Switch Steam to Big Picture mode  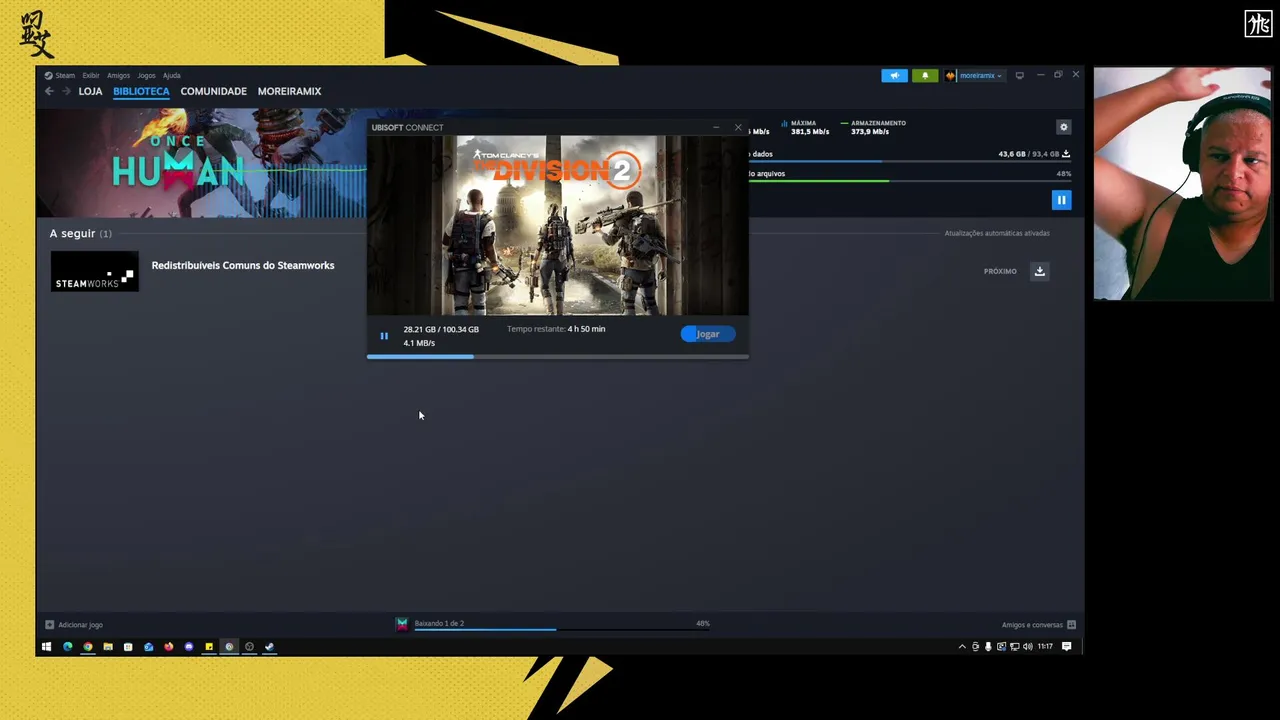tap(1020, 75)
